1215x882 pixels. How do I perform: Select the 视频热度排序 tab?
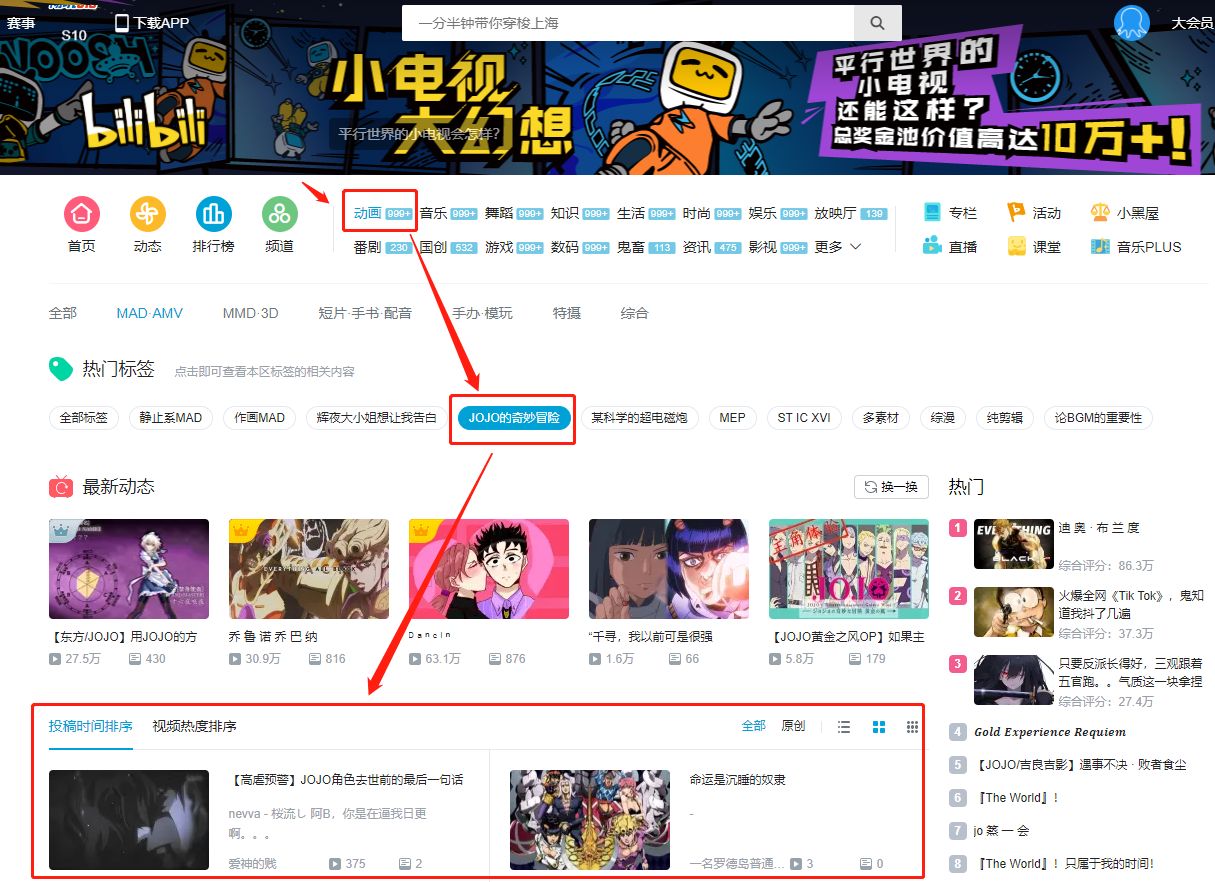pyautogui.click(x=194, y=726)
